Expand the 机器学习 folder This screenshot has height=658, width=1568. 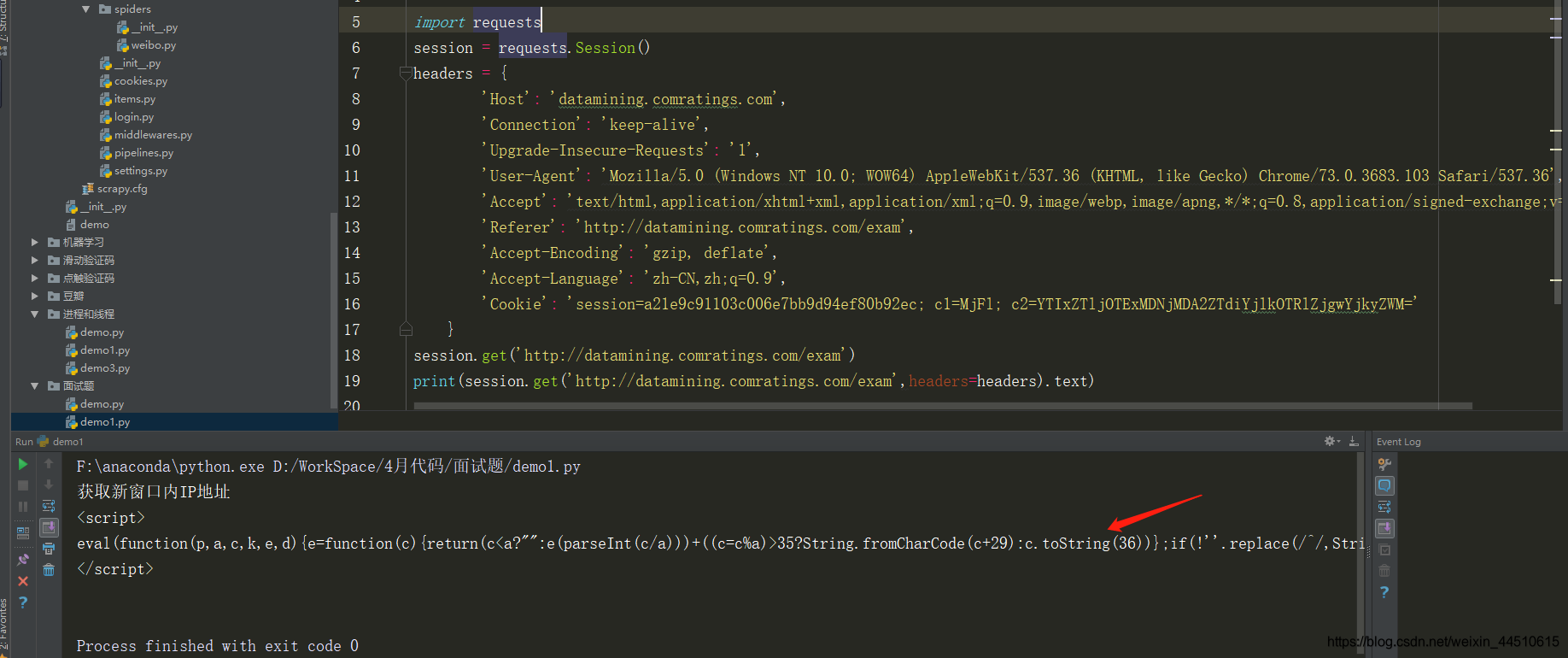[35, 243]
